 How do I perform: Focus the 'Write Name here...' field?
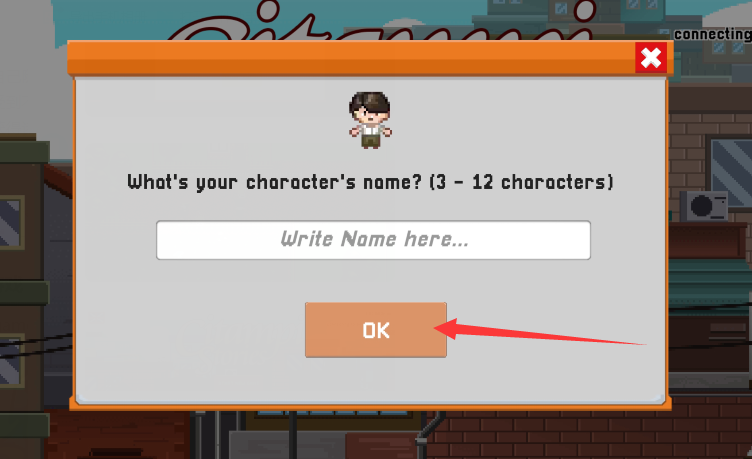point(373,240)
